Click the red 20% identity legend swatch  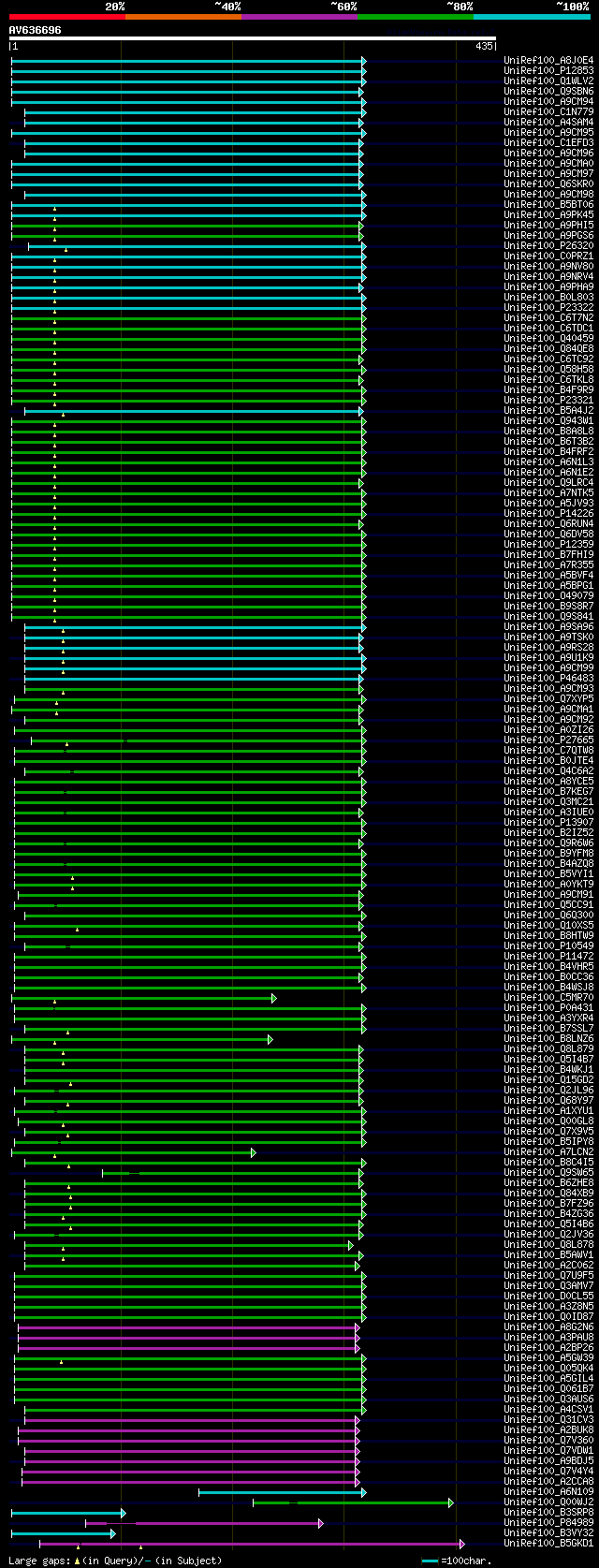[66, 17]
